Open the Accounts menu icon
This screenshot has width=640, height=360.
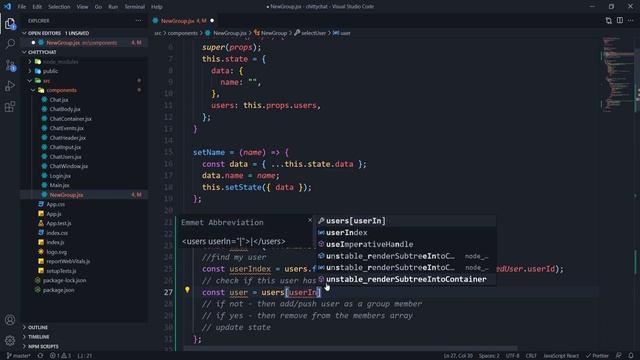(x=10, y=320)
